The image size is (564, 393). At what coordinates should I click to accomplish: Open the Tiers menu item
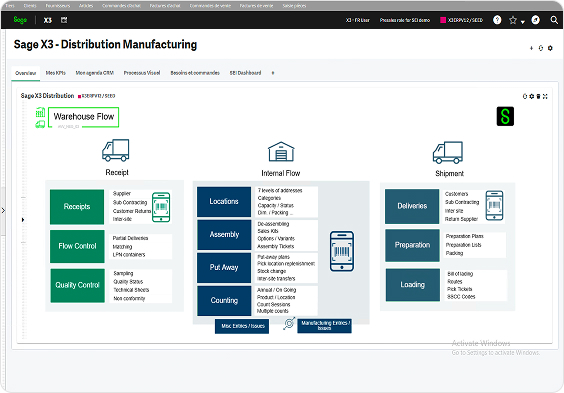point(10,6)
